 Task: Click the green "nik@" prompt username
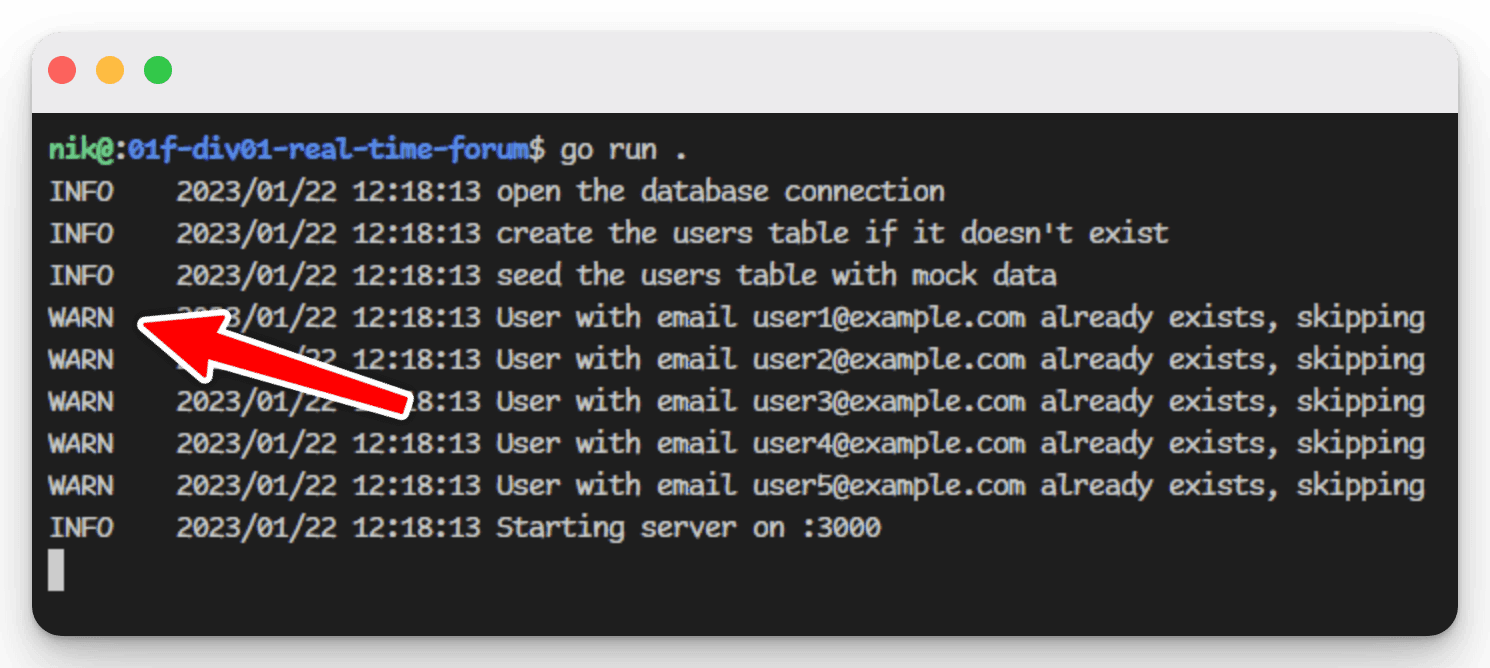pyautogui.click(x=80, y=150)
